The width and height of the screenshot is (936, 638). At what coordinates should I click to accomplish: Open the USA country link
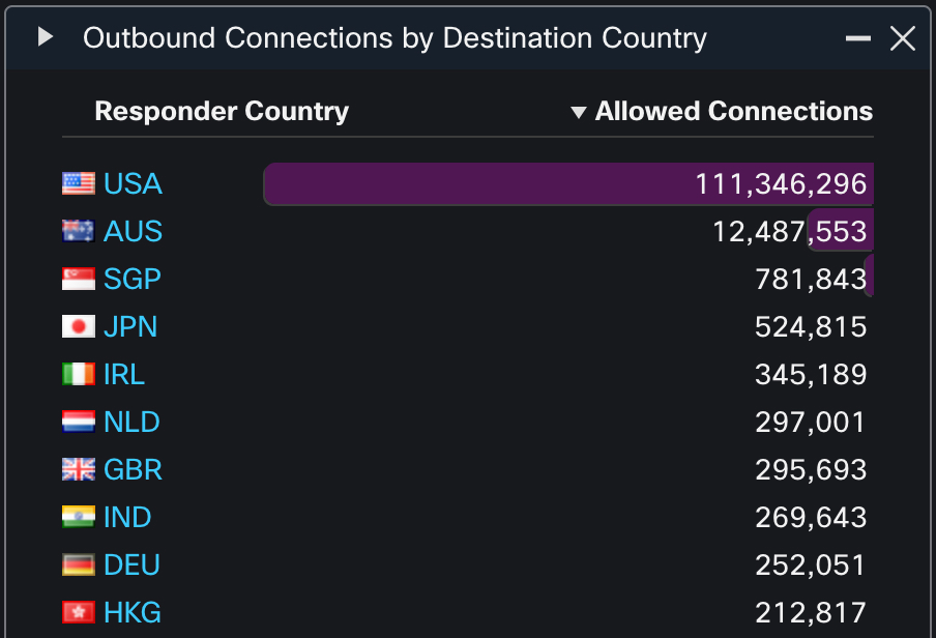[x=133, y=184]
